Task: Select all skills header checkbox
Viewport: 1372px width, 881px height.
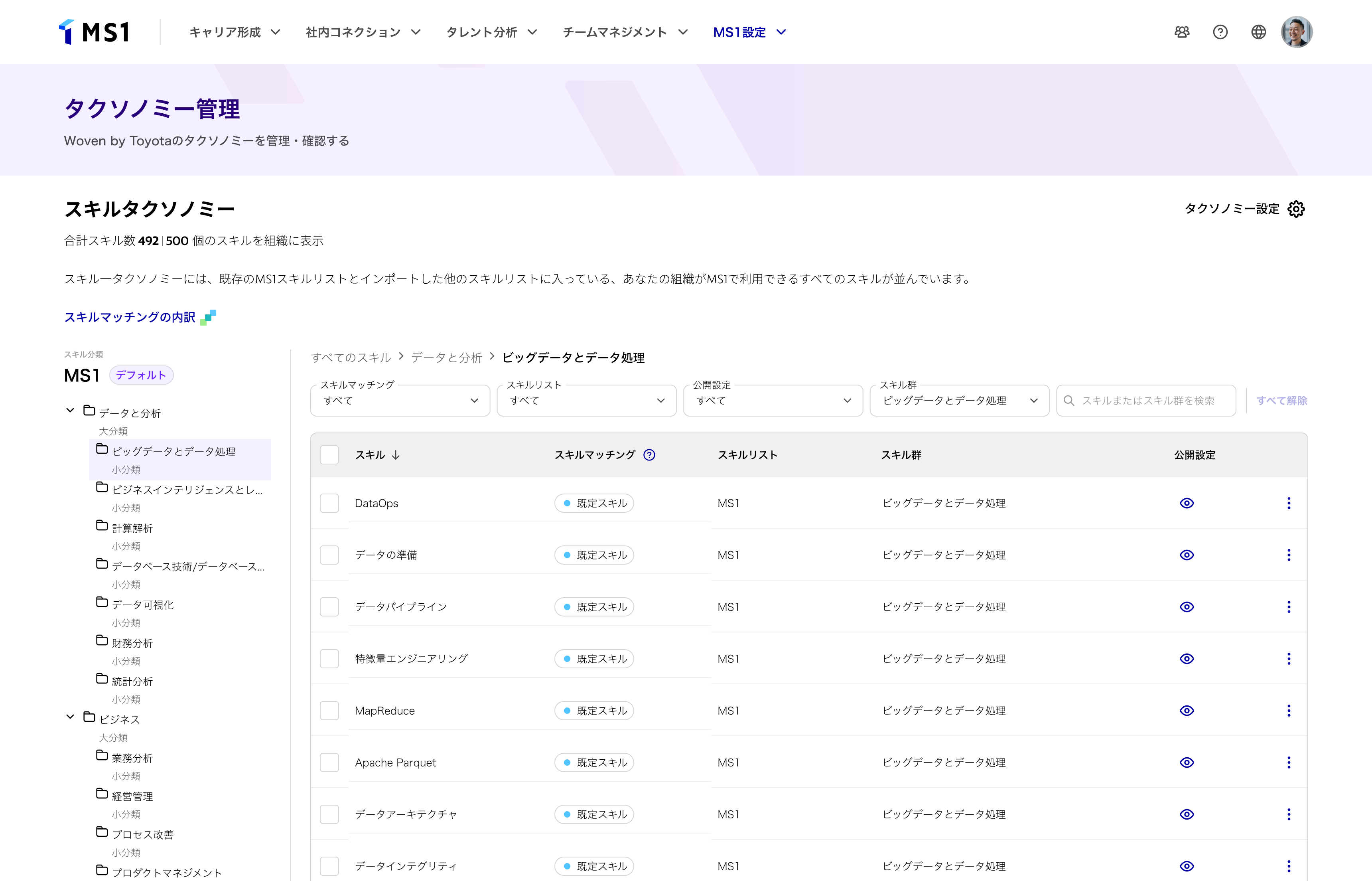Action: [329, 455]
